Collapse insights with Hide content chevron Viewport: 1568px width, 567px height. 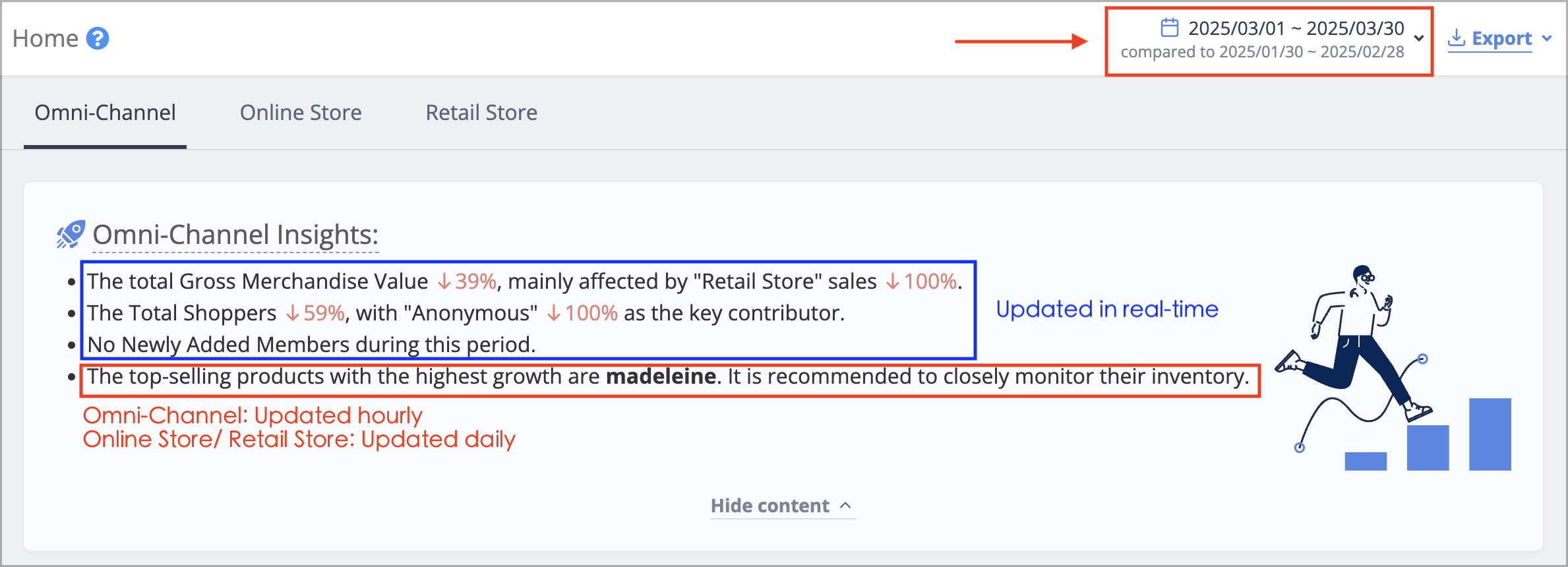click(x=846, y=506)
